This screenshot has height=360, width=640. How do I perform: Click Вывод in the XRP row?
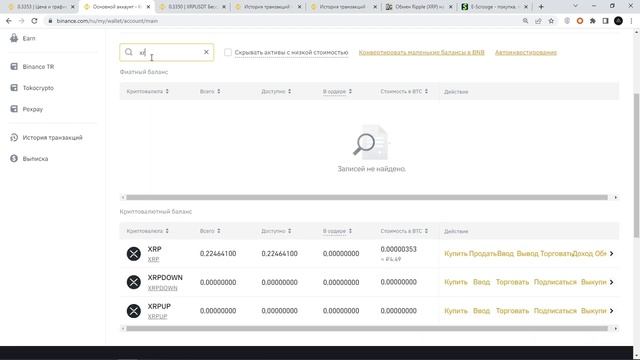pyautogui.click(x=527, y=253)
